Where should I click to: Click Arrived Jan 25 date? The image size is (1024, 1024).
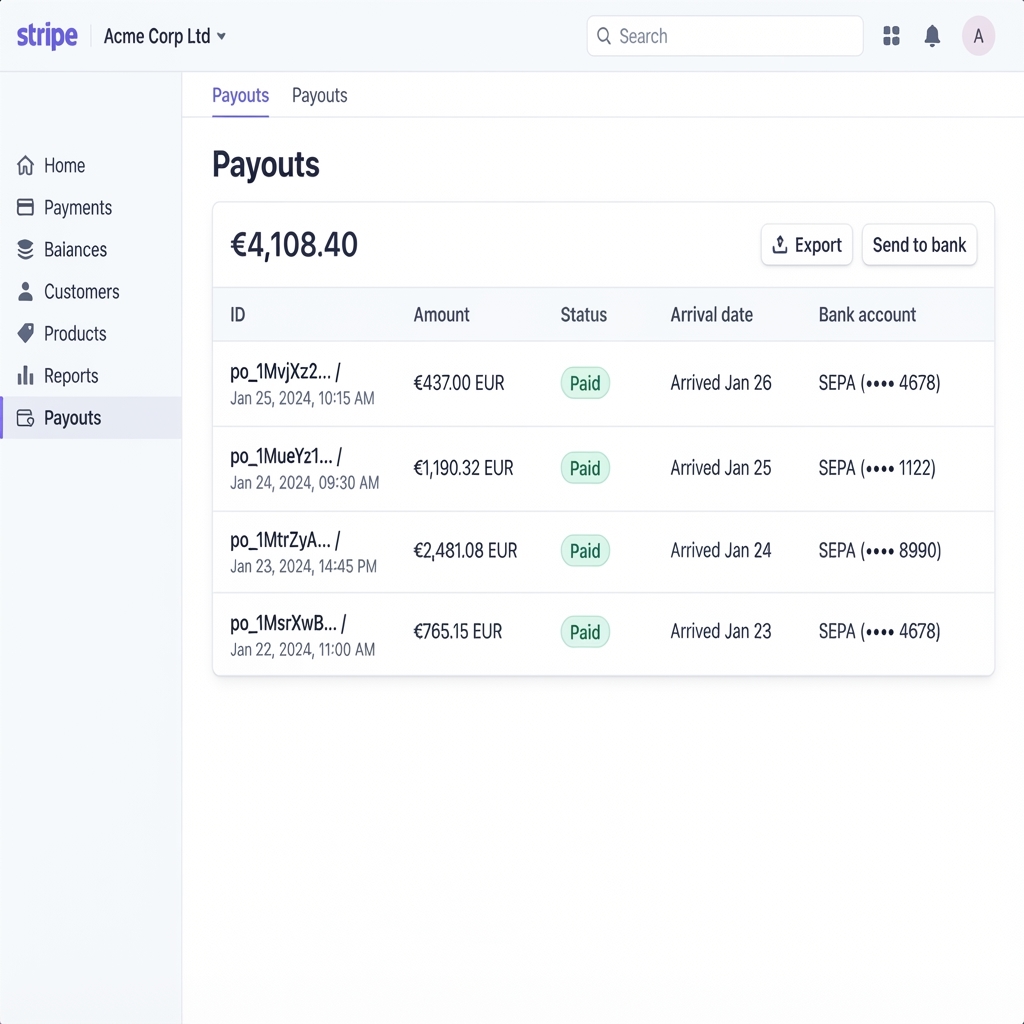click(x=721, y=468)
